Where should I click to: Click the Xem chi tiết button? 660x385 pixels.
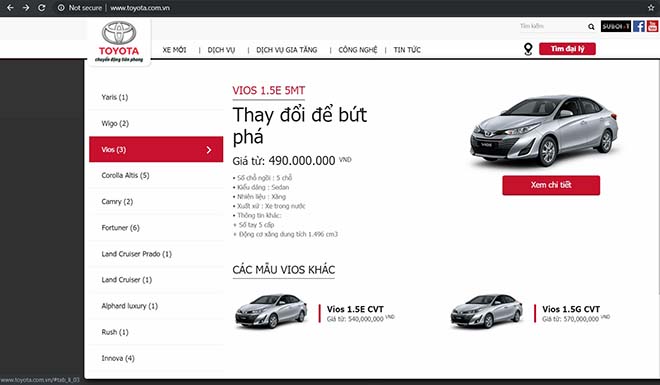point(551,185)
